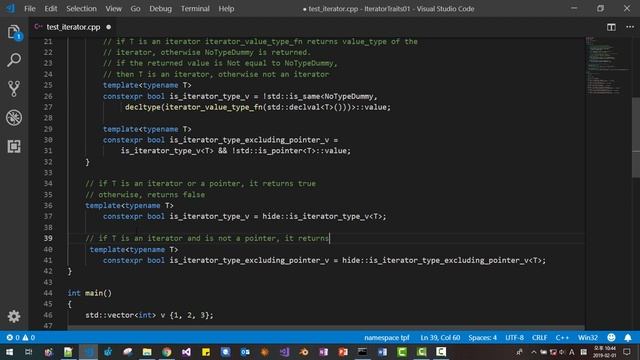Click the errors count in status bar
Image resolution: width=640 pixels, height=360 pixels.
point(13,338)
